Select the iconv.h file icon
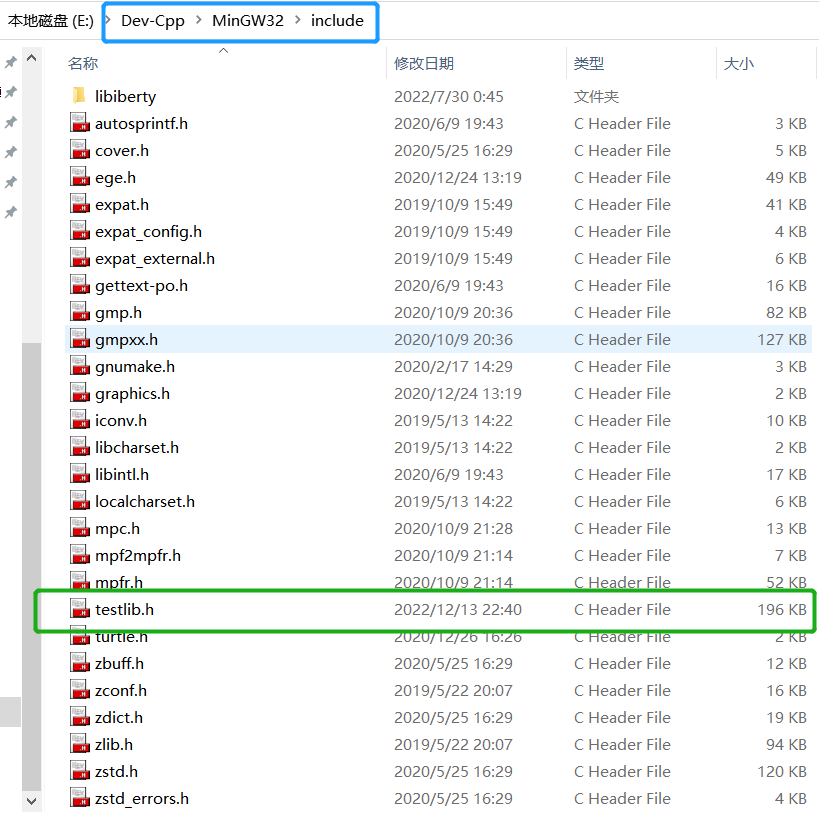 pyautogui.click(x=79, y=420)
